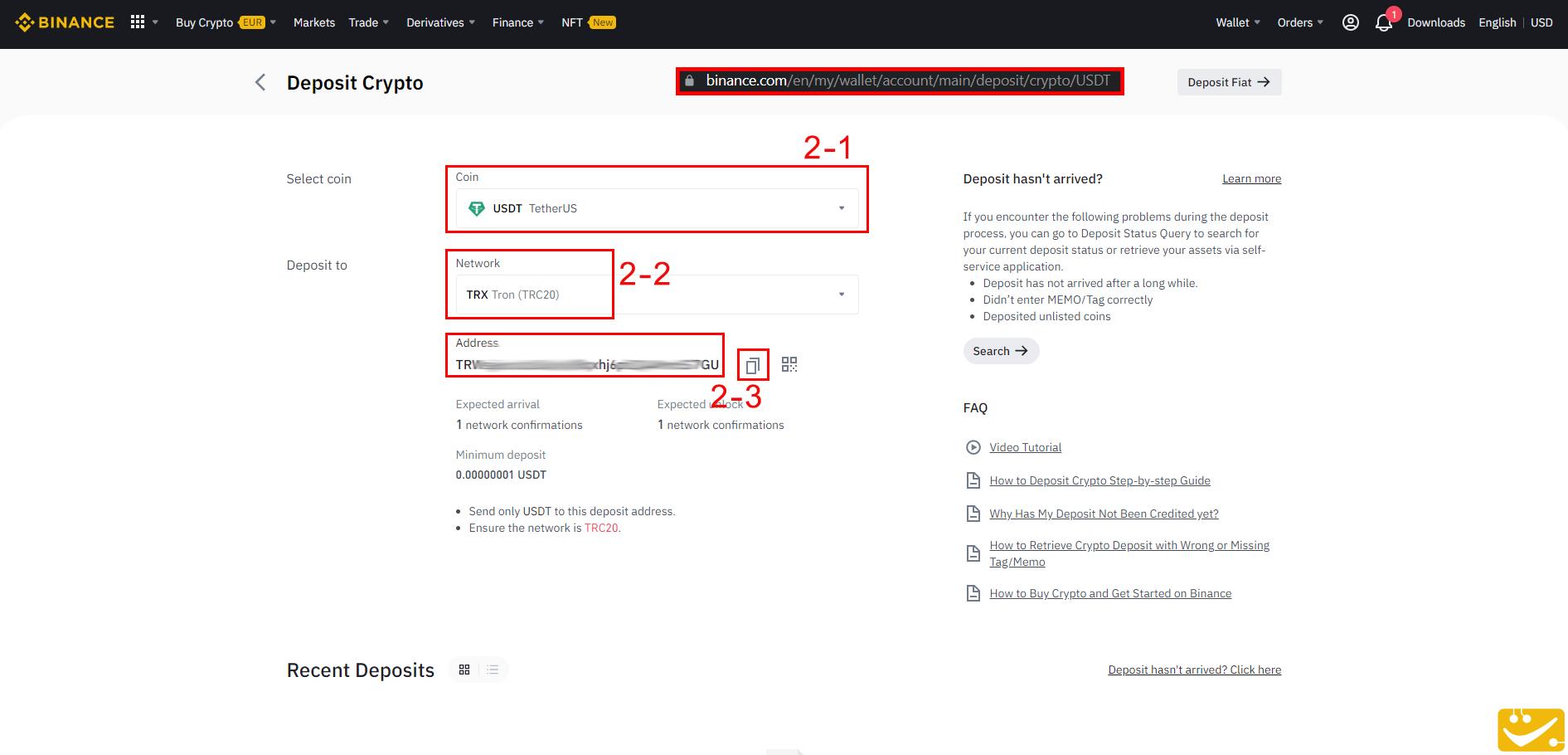Open the Wallet dropdown menu
The width and height of the screenshot is (1568, 755).
coord(1238,22)
